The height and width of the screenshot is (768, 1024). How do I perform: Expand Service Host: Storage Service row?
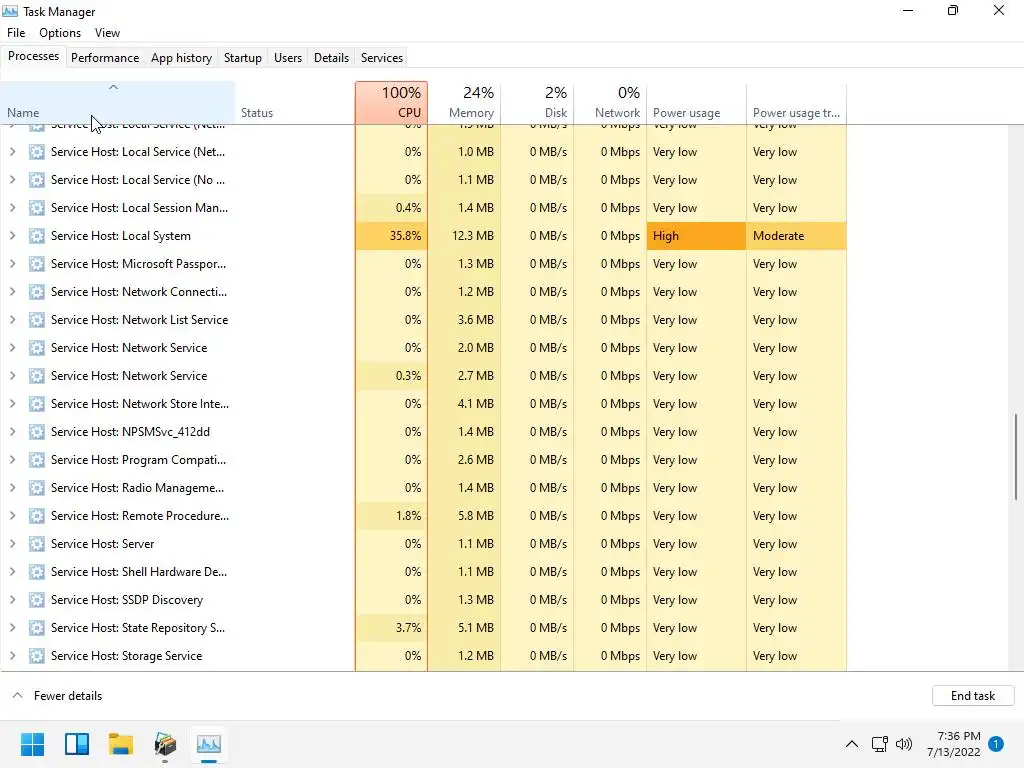pyautogui.click(x=12, y=656)
